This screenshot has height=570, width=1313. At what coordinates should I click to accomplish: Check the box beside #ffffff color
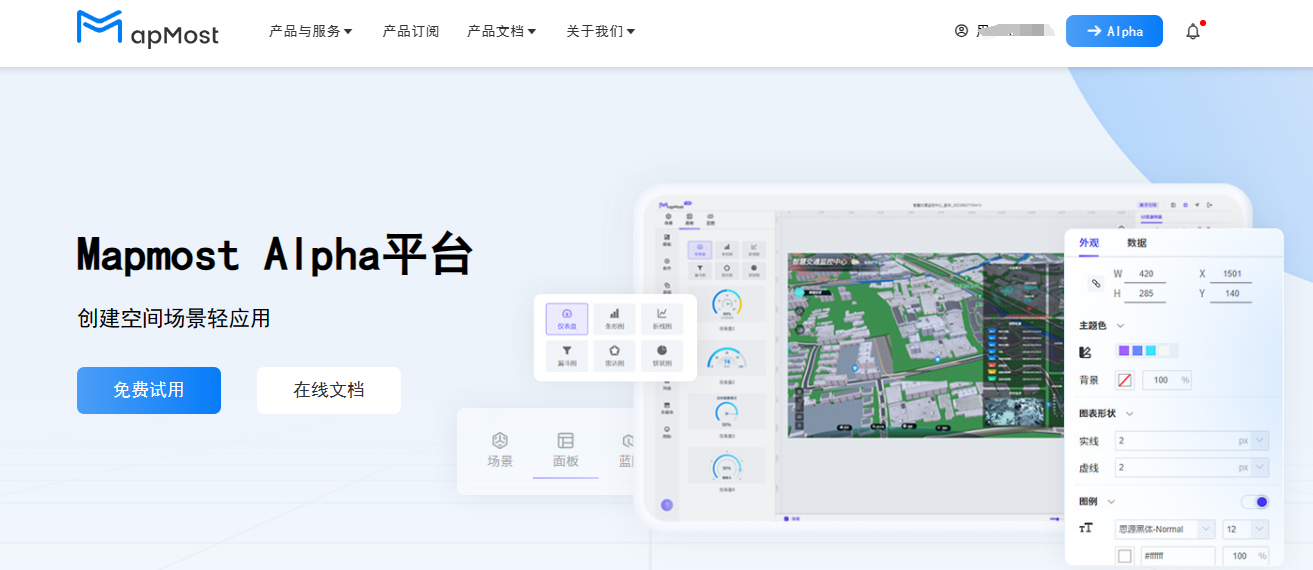1125,556
